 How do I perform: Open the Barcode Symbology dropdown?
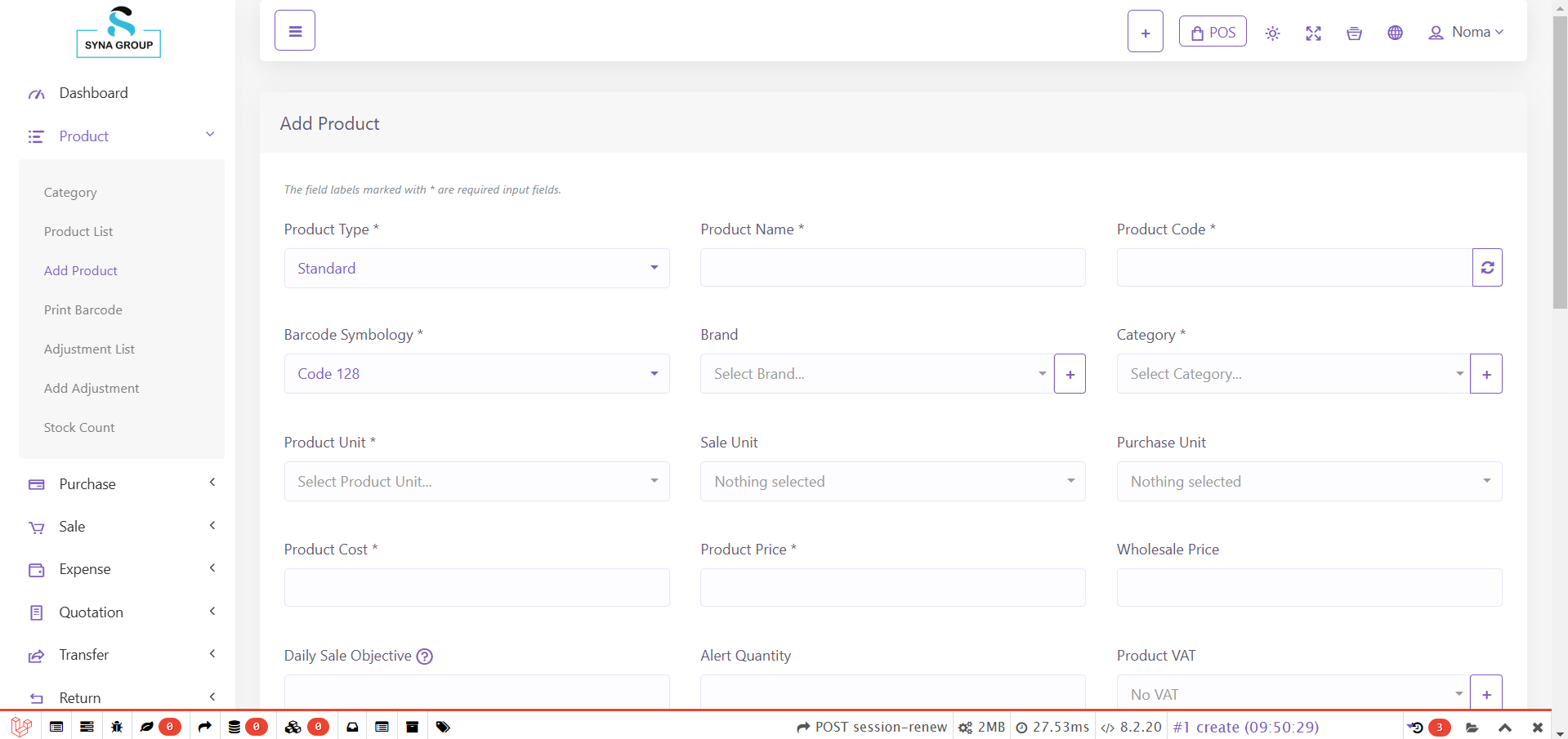point(476,373)
